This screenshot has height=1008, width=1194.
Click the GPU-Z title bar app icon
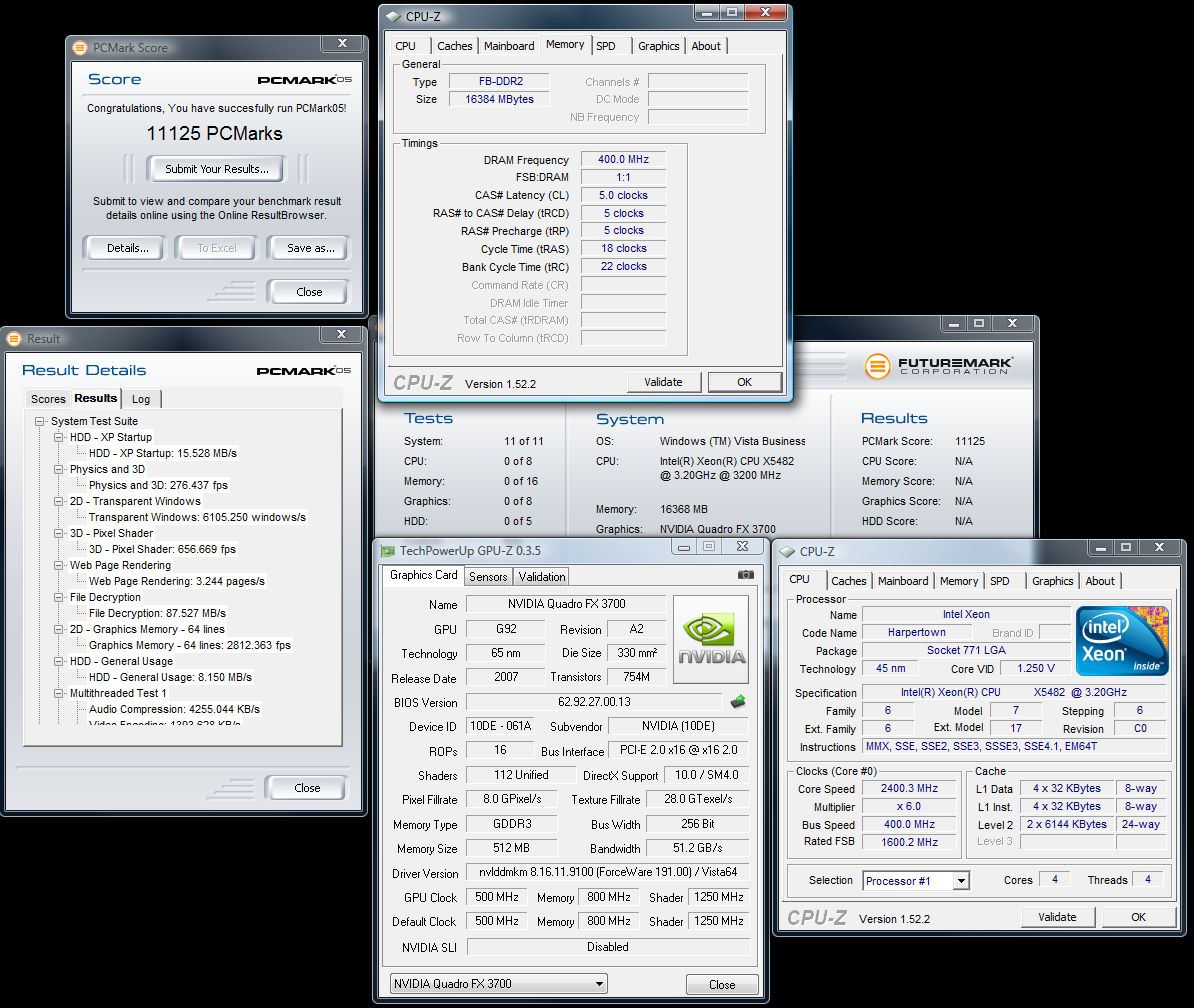tap(388, 550)
